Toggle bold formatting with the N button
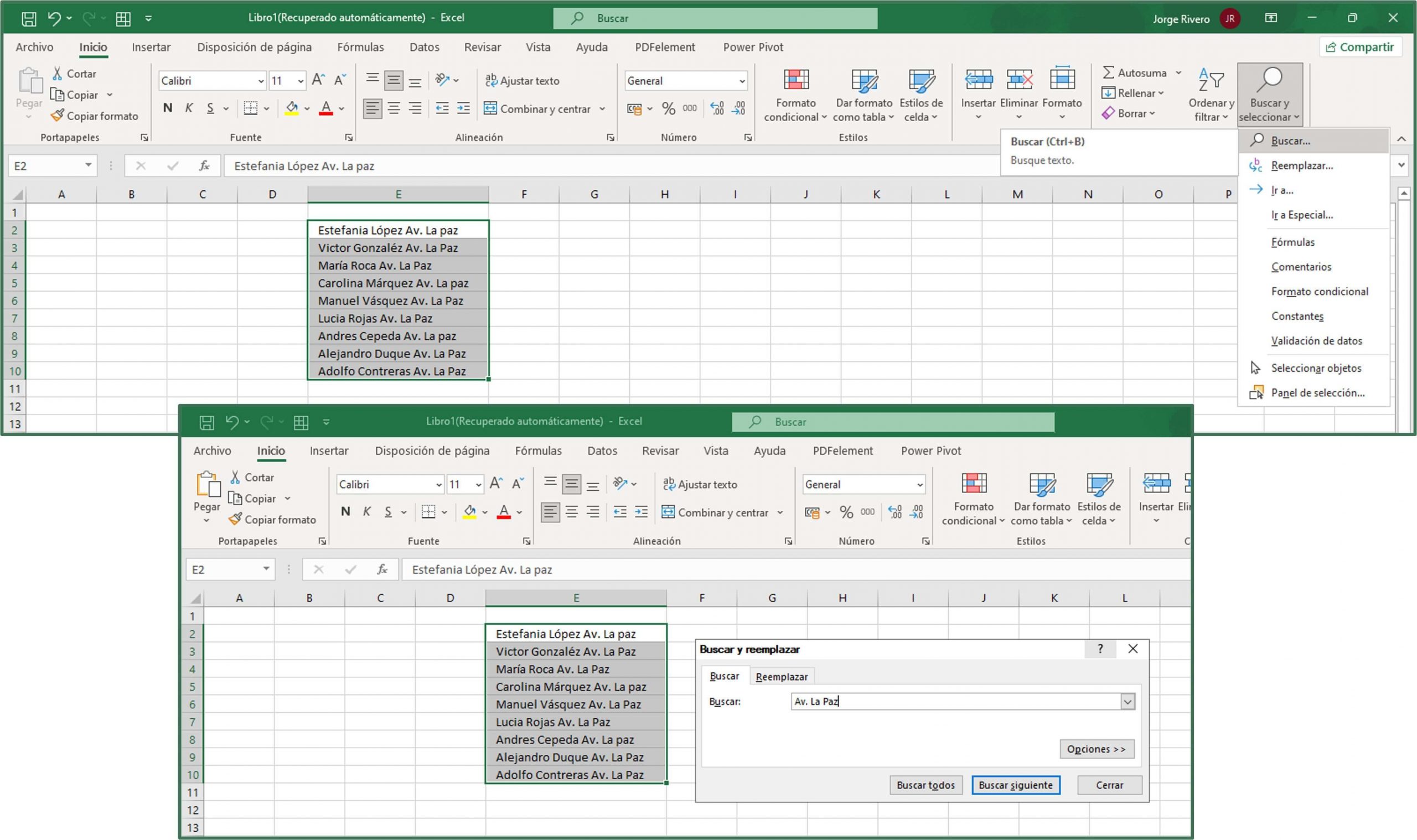 coord(168,107)
